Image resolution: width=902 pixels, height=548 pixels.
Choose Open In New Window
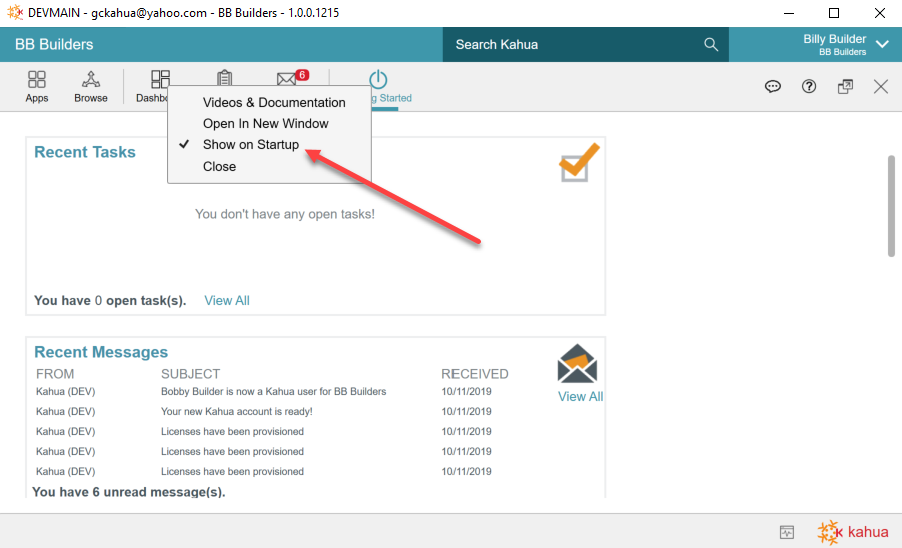pyautogui.click(x=265, y=124)
